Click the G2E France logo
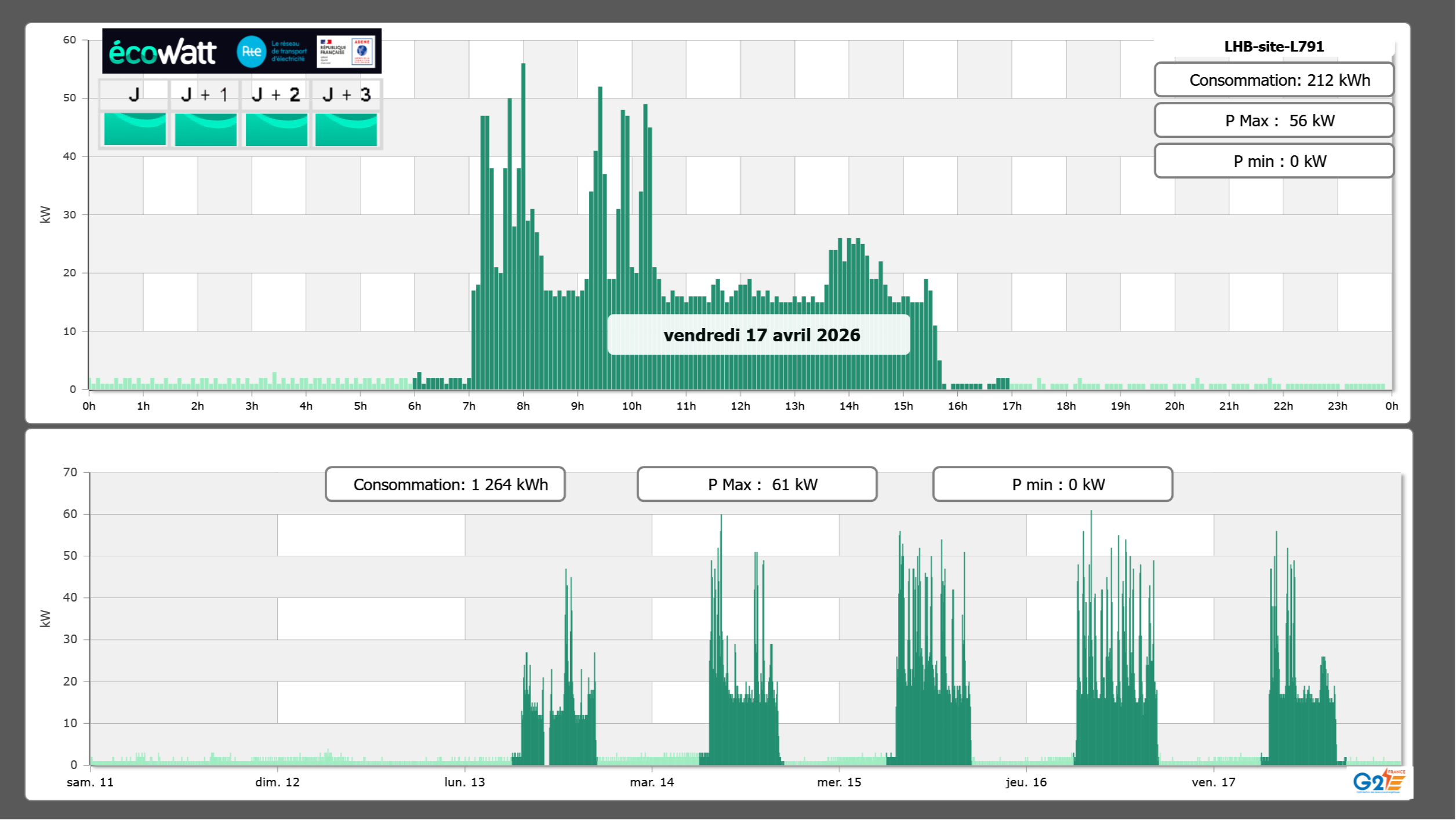 tap(1378, 781)
